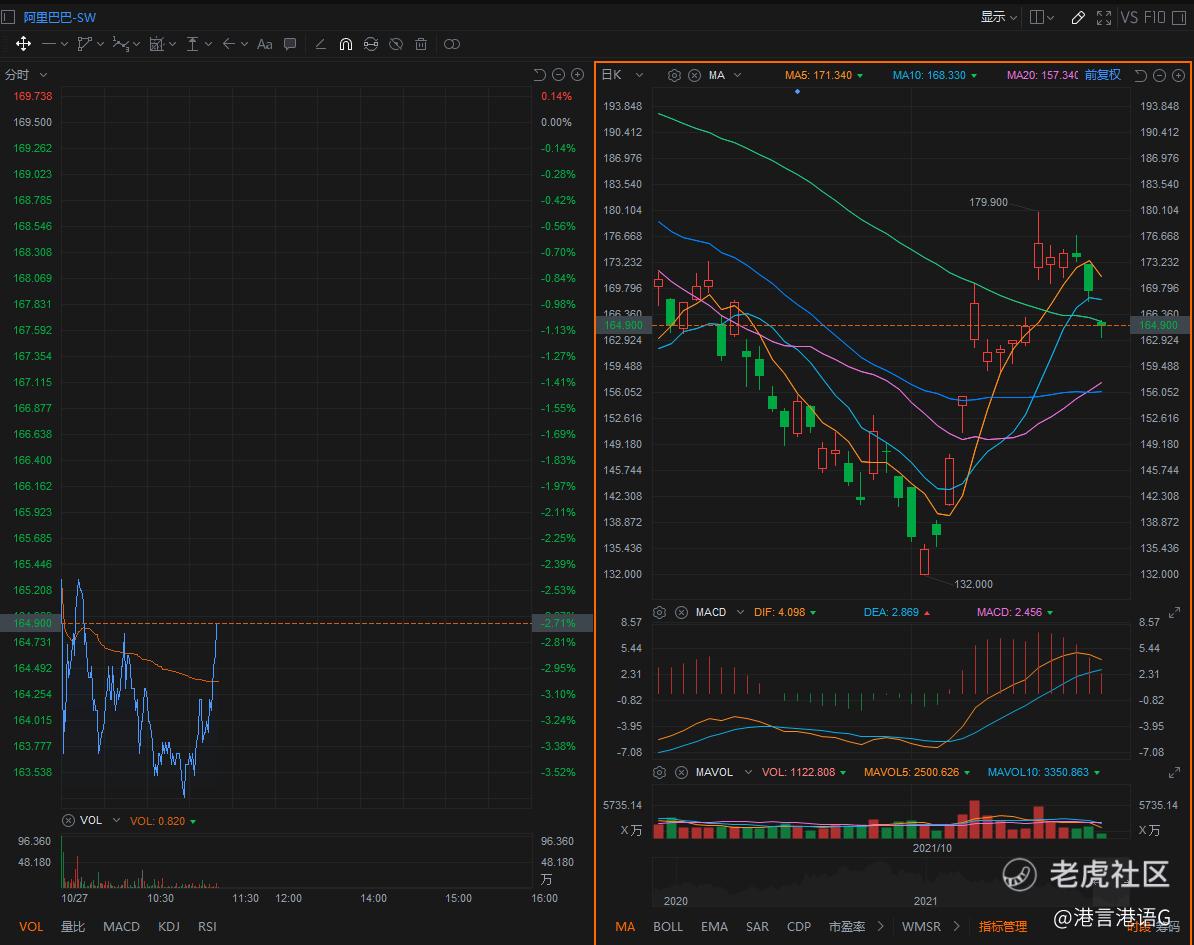Click the overlapping circles overlay icon

[x=452, y=44]
